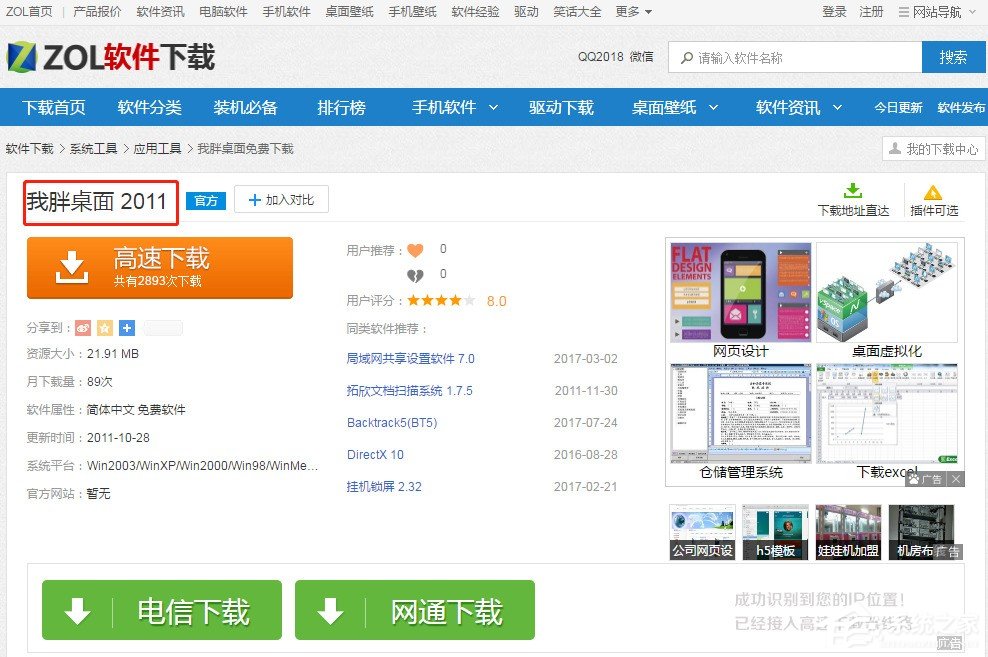Open the 驱动 menu in top bar
This screenshot has width=988, height=657.
click(526, 13)
